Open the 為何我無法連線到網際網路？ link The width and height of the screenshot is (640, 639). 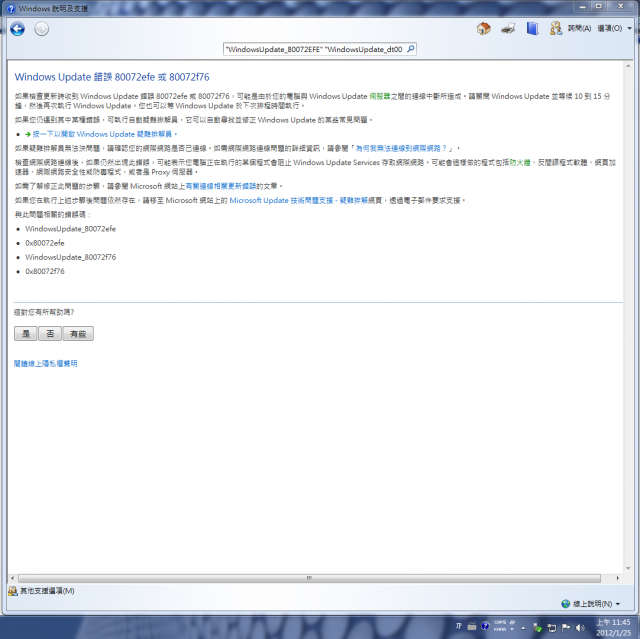click(401, 149)
